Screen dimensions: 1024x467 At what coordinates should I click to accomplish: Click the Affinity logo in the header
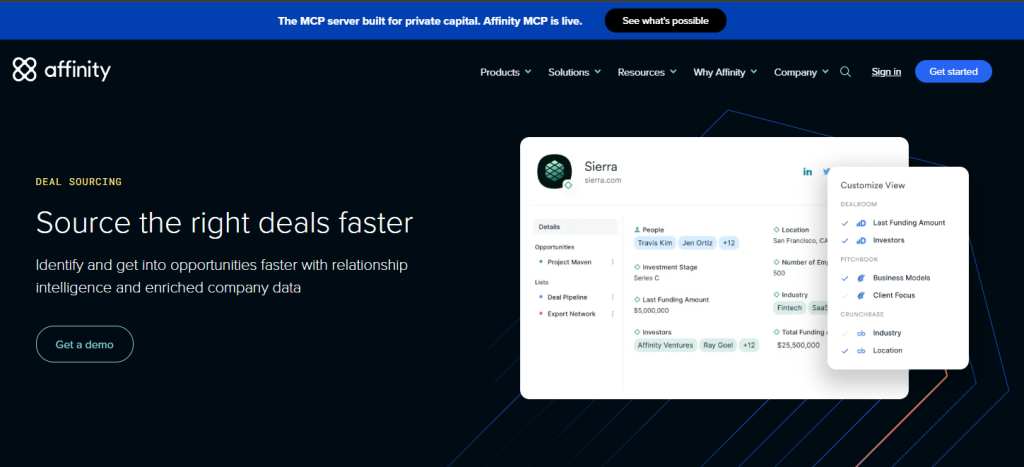tap(61, 70)
